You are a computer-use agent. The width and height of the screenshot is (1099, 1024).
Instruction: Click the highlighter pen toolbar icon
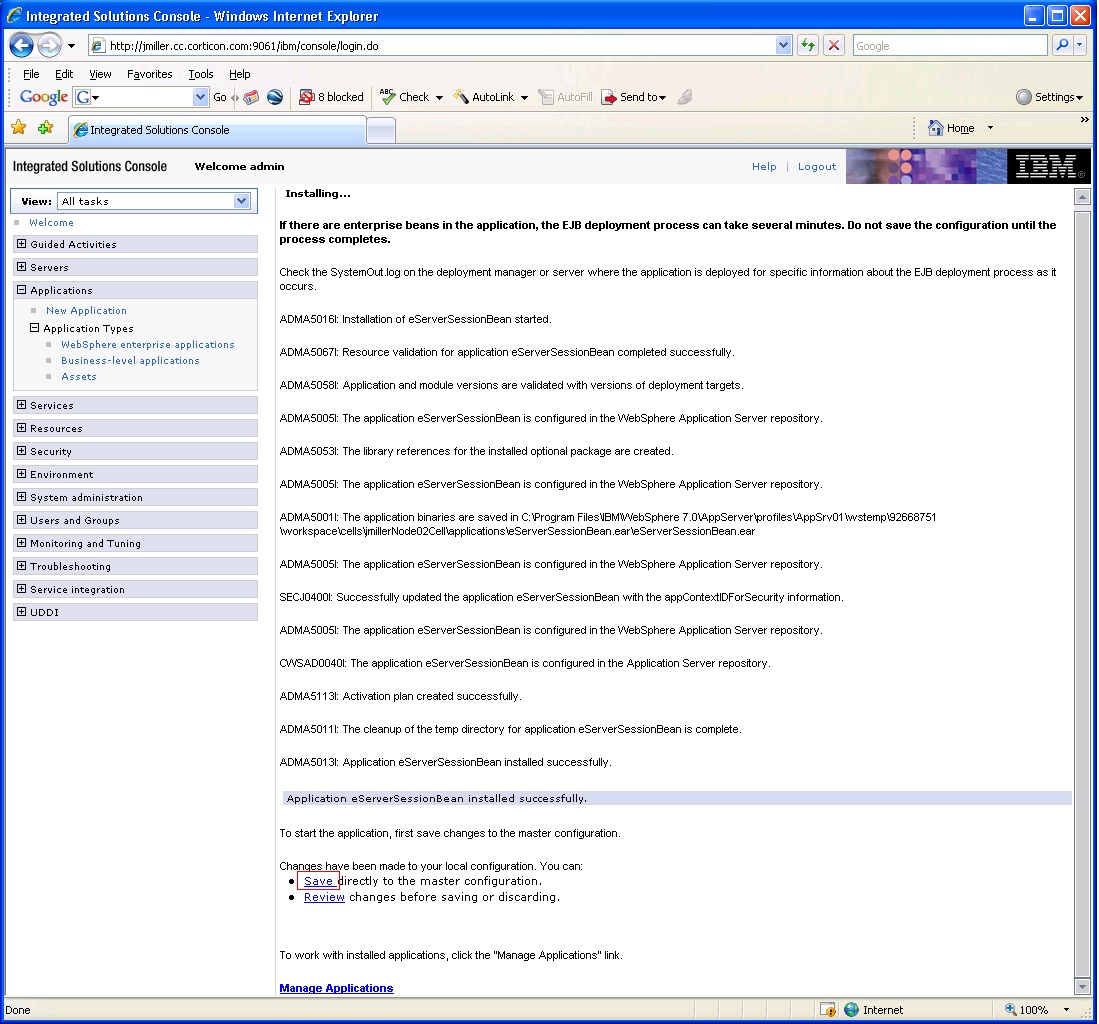point(685,97)
